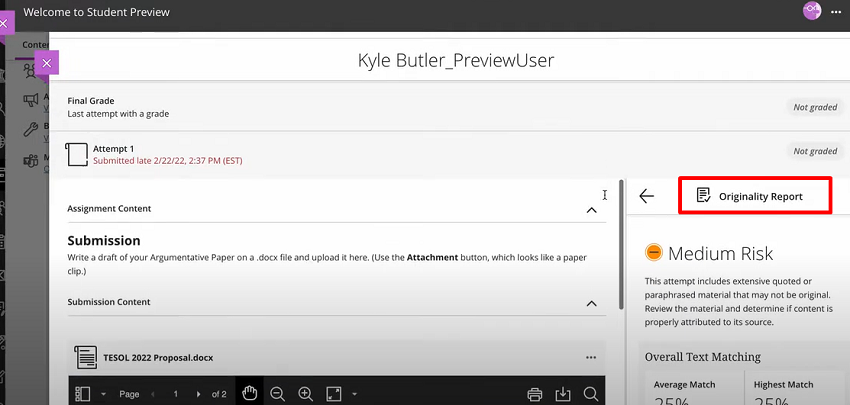Click the TESOL 2022 Proposal.docx document icon
Viewport: 850px width, 405px height.
click(x=86, y=357)
